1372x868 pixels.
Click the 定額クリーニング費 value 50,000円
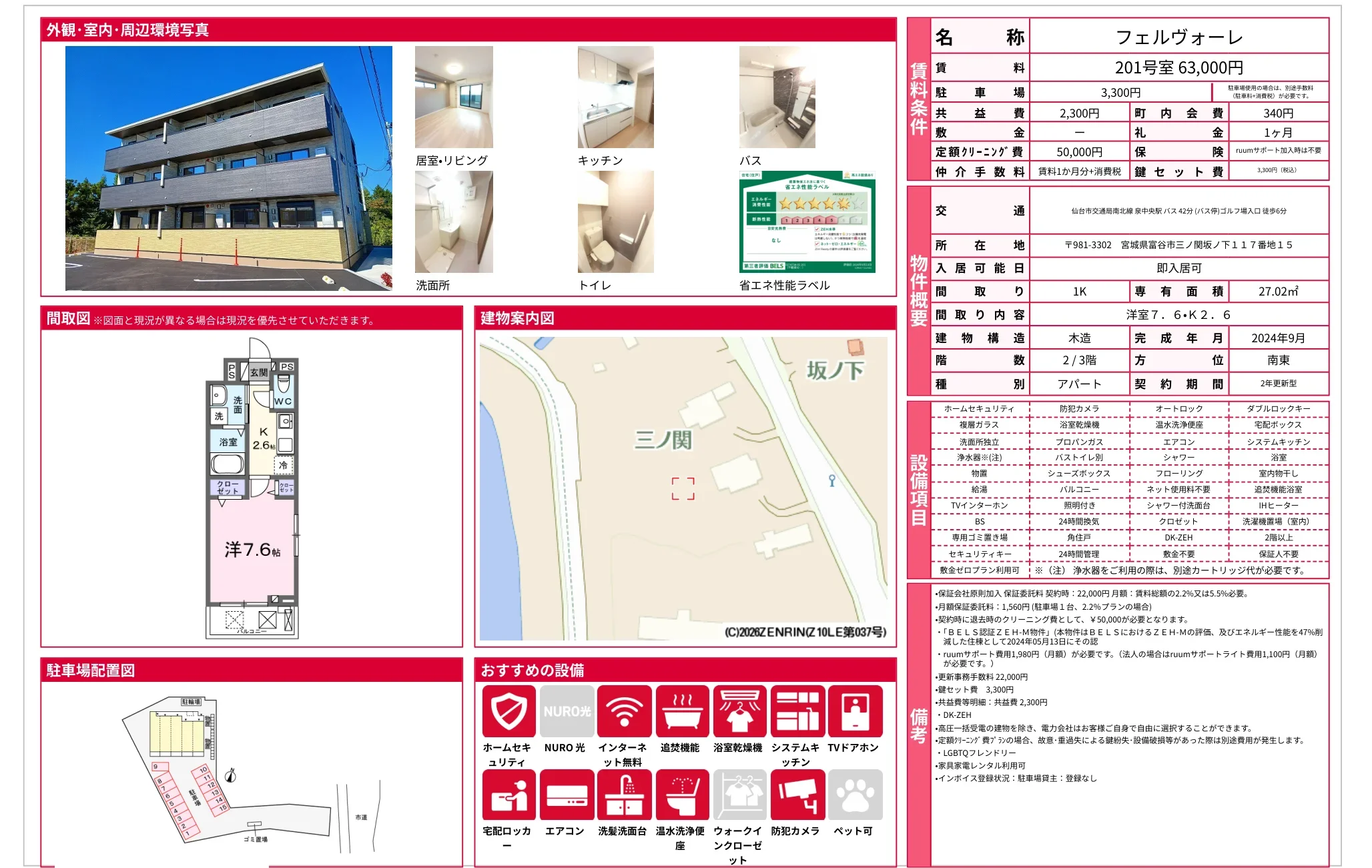point(1079,152)
